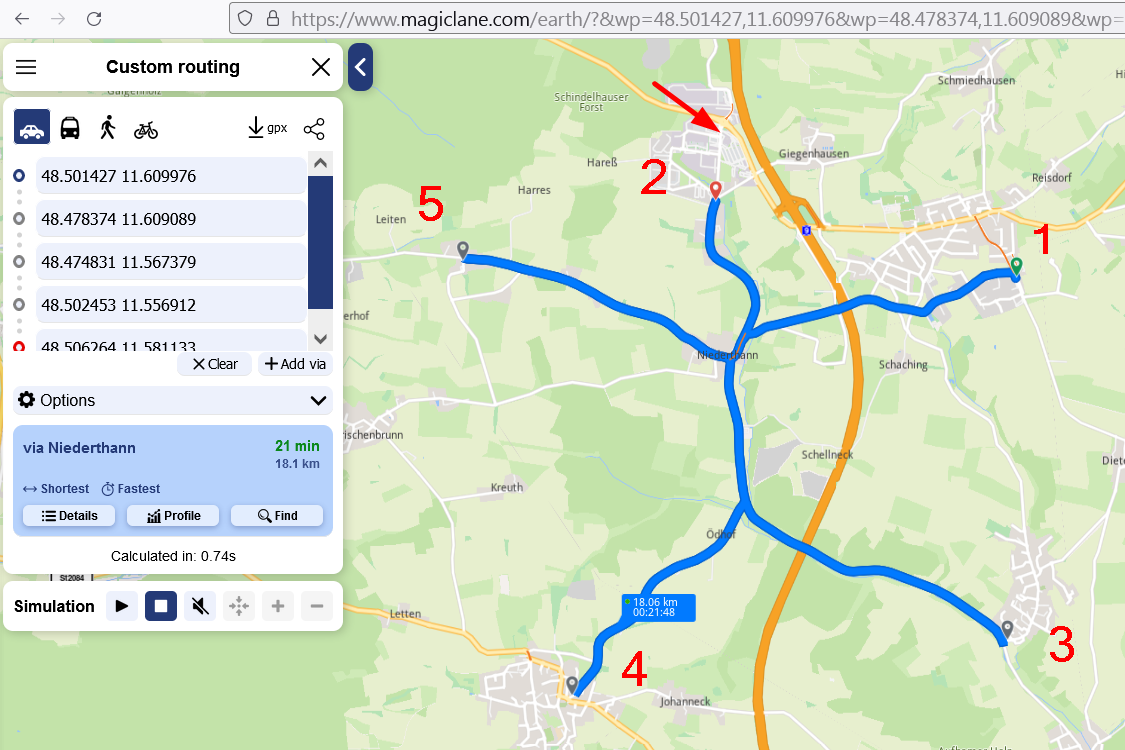
Task: Click the Kreuth label on the map
Action: (x=507, y=487)
